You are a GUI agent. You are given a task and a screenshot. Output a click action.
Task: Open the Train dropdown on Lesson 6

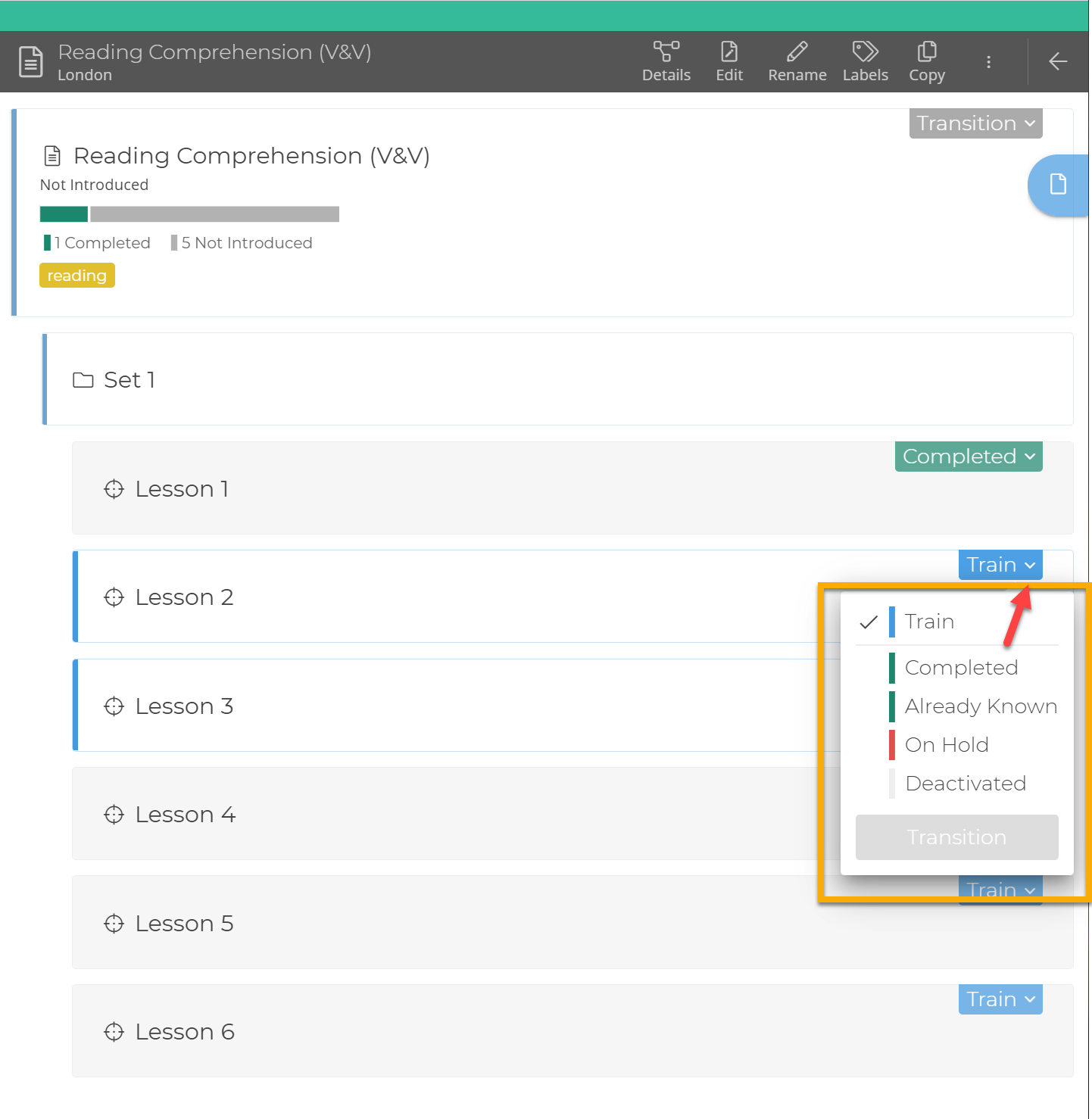[1000, 999]
